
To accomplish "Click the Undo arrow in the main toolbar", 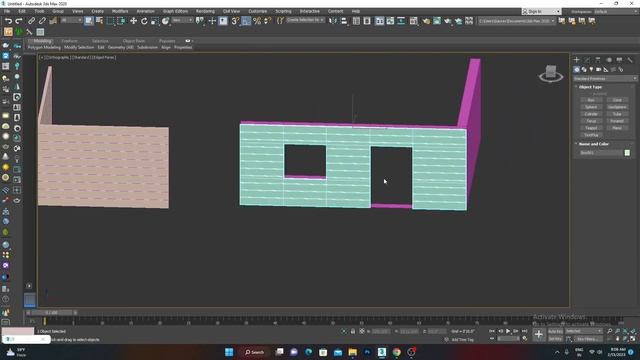I will click(x=8, y=20).
